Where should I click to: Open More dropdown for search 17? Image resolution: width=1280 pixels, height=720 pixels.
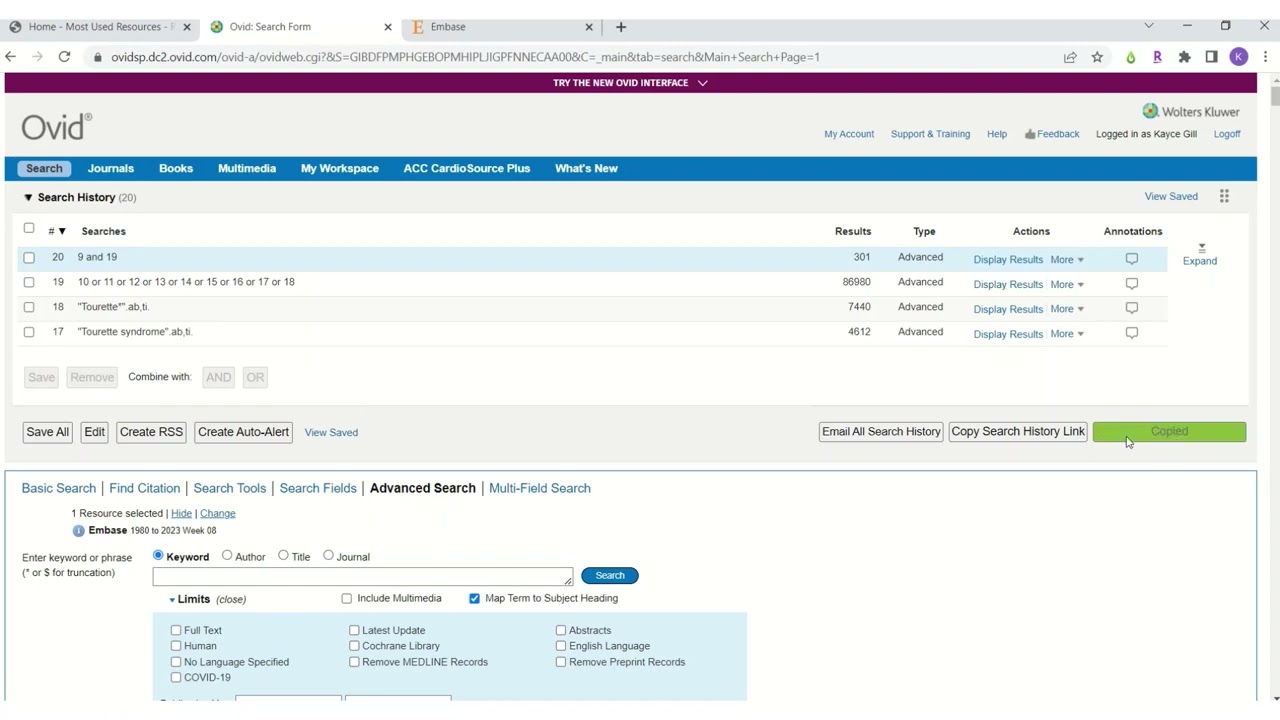(1067, 334)
